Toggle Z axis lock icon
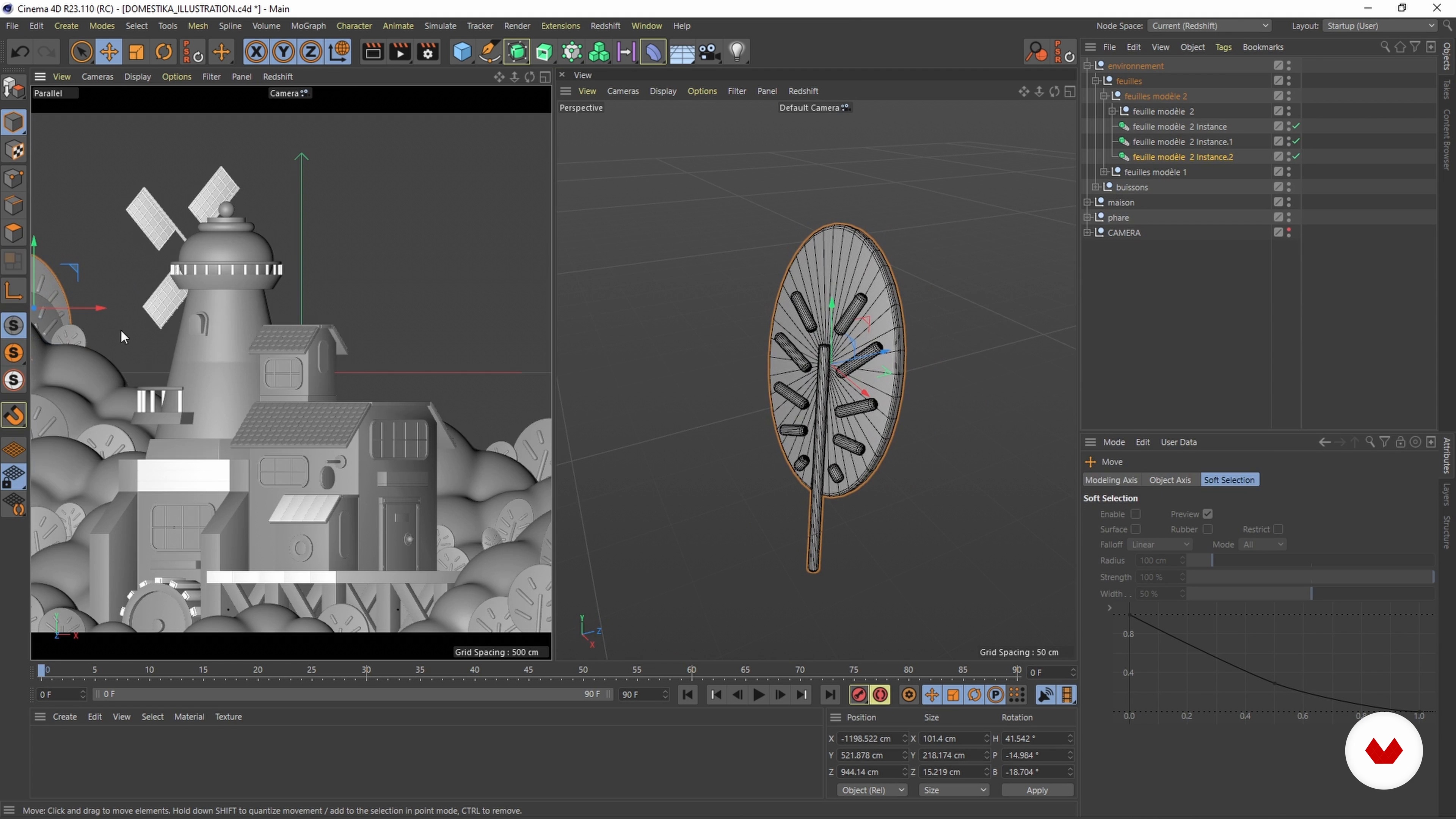 pos(310,52)
